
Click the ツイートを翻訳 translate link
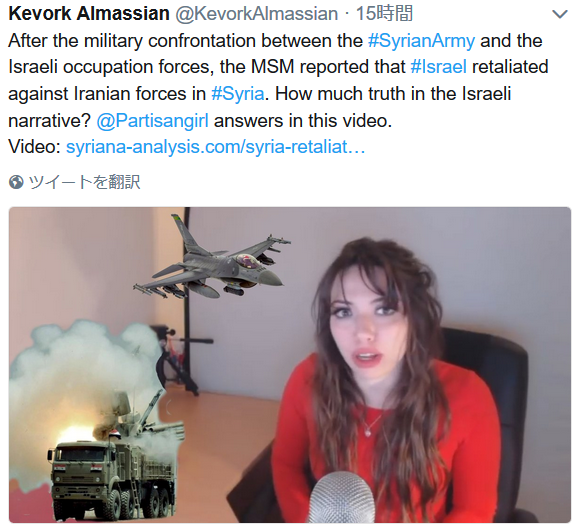pyautogui.click(x=84, y=182)
